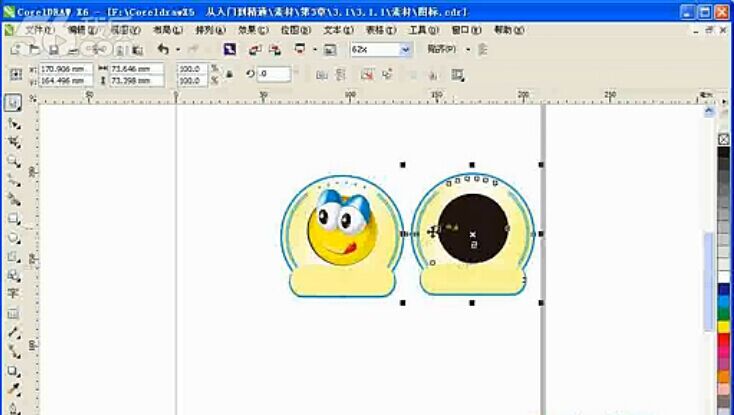Click the Paste icon in standard toolbar
The image size is (734, 415).
tap(137, 49)
